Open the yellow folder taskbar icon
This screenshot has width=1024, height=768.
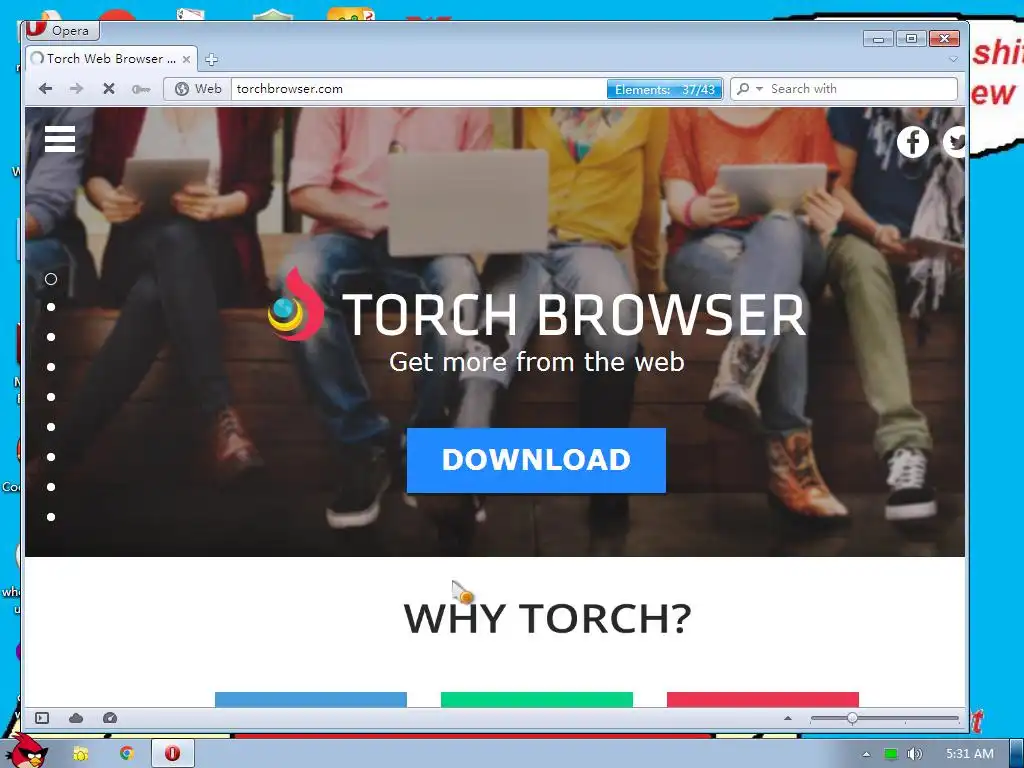point(80,754)
